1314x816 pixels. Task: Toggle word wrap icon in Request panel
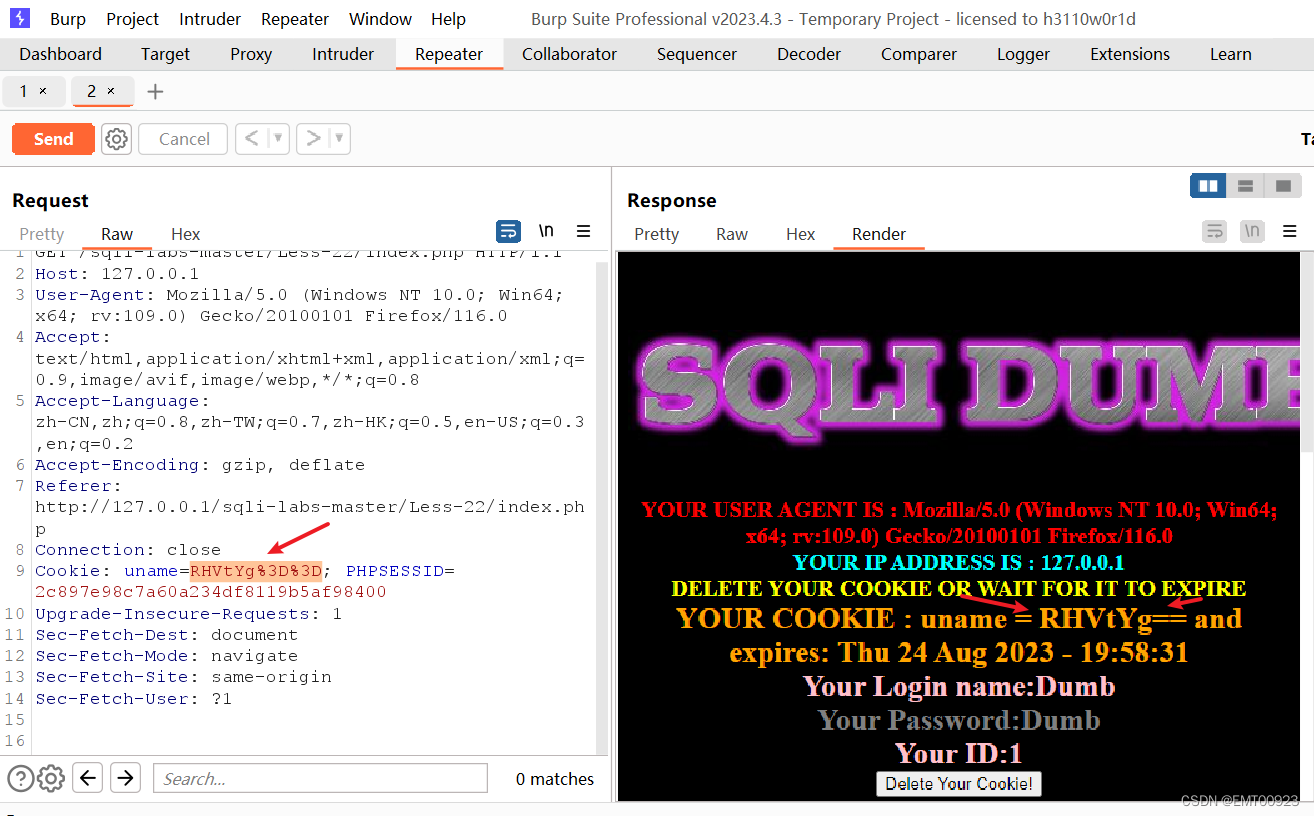point(509,231)
